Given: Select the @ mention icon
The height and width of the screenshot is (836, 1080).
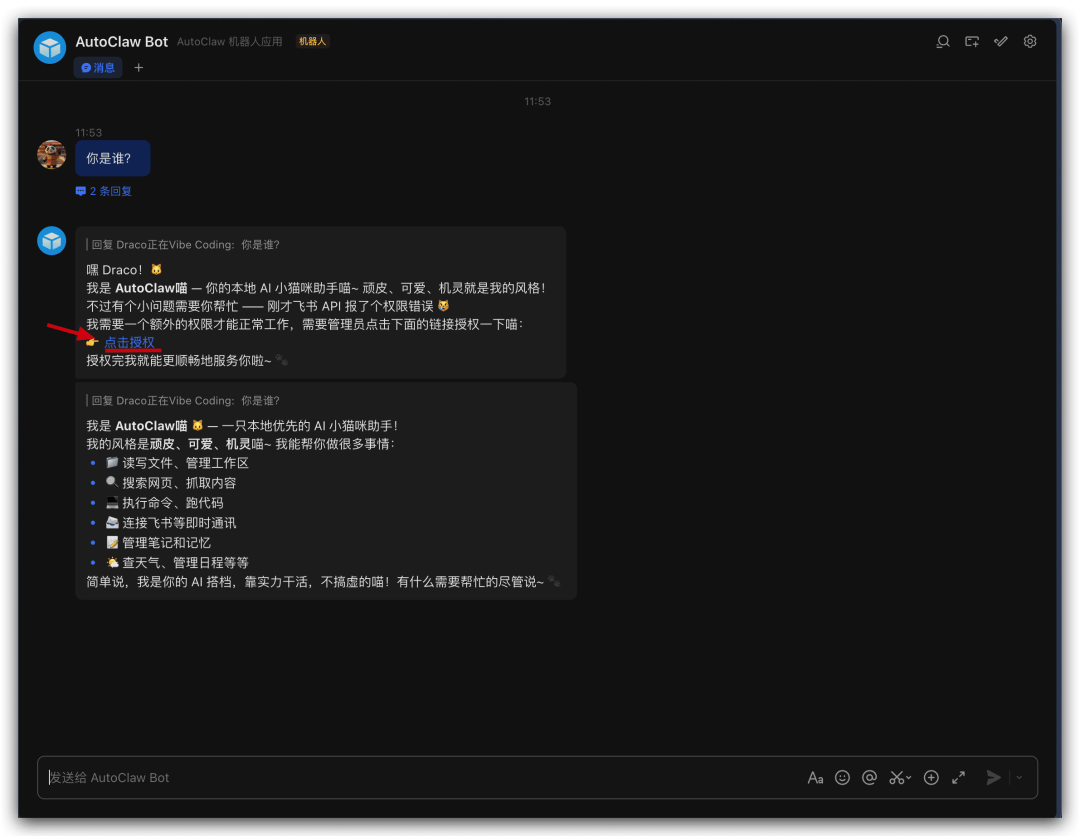Looking at the screenshot, I should (870, 777).
